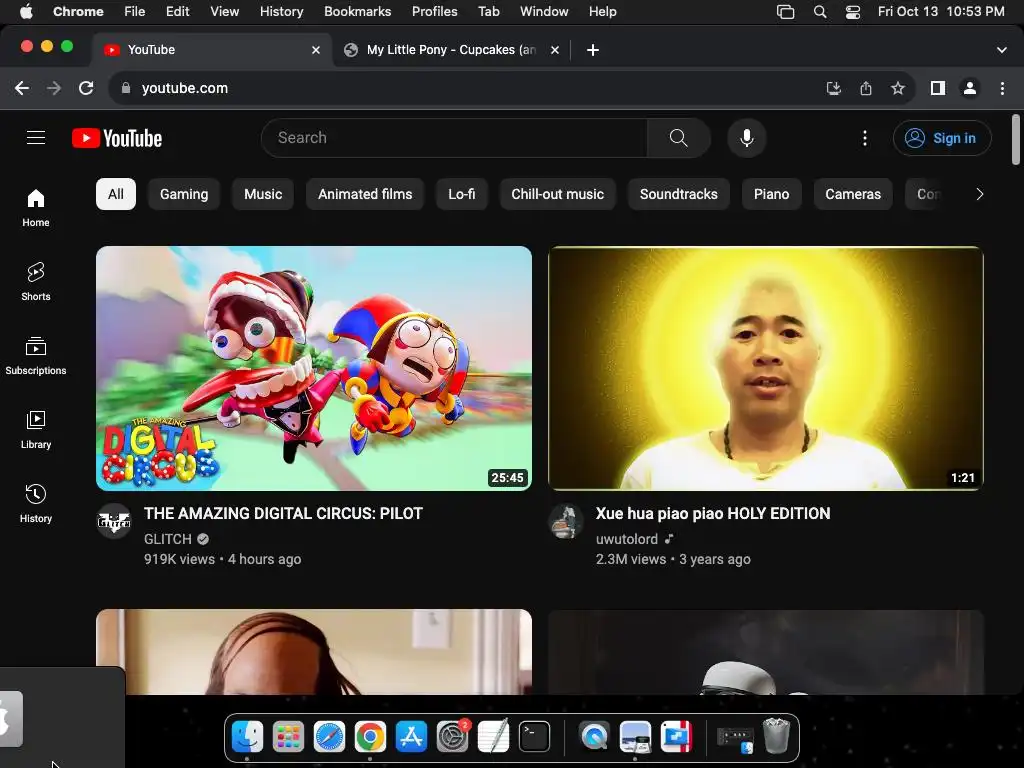This screenshot has height=768, width=1024.
Task: Filter by Piano chip
Action: (771, 194)
